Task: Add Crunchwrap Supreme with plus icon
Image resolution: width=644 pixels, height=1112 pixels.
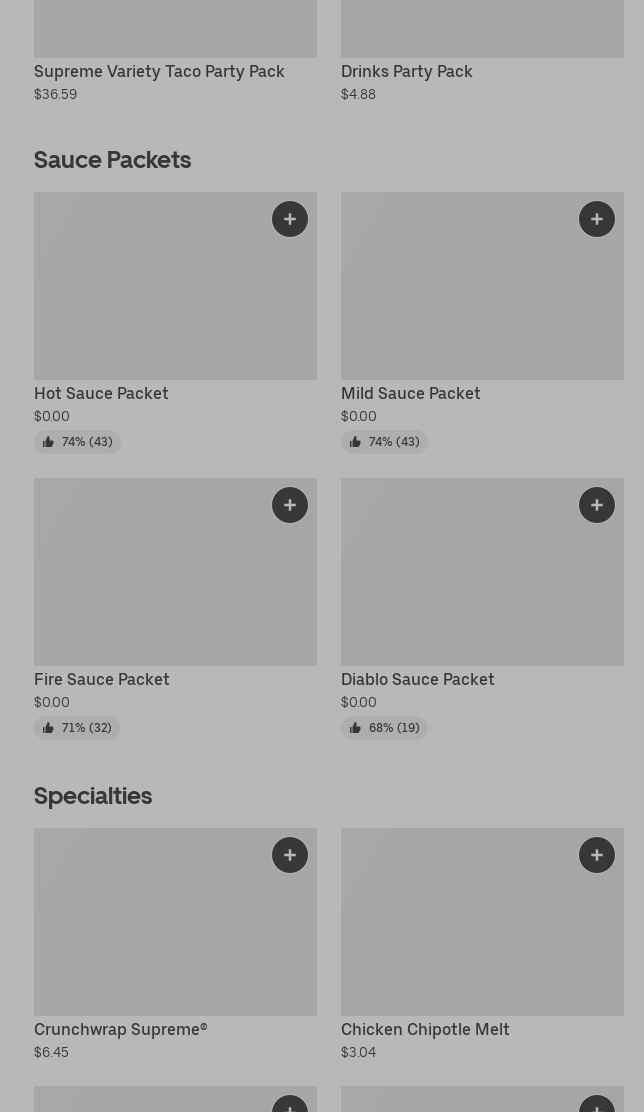Action: 290,855
